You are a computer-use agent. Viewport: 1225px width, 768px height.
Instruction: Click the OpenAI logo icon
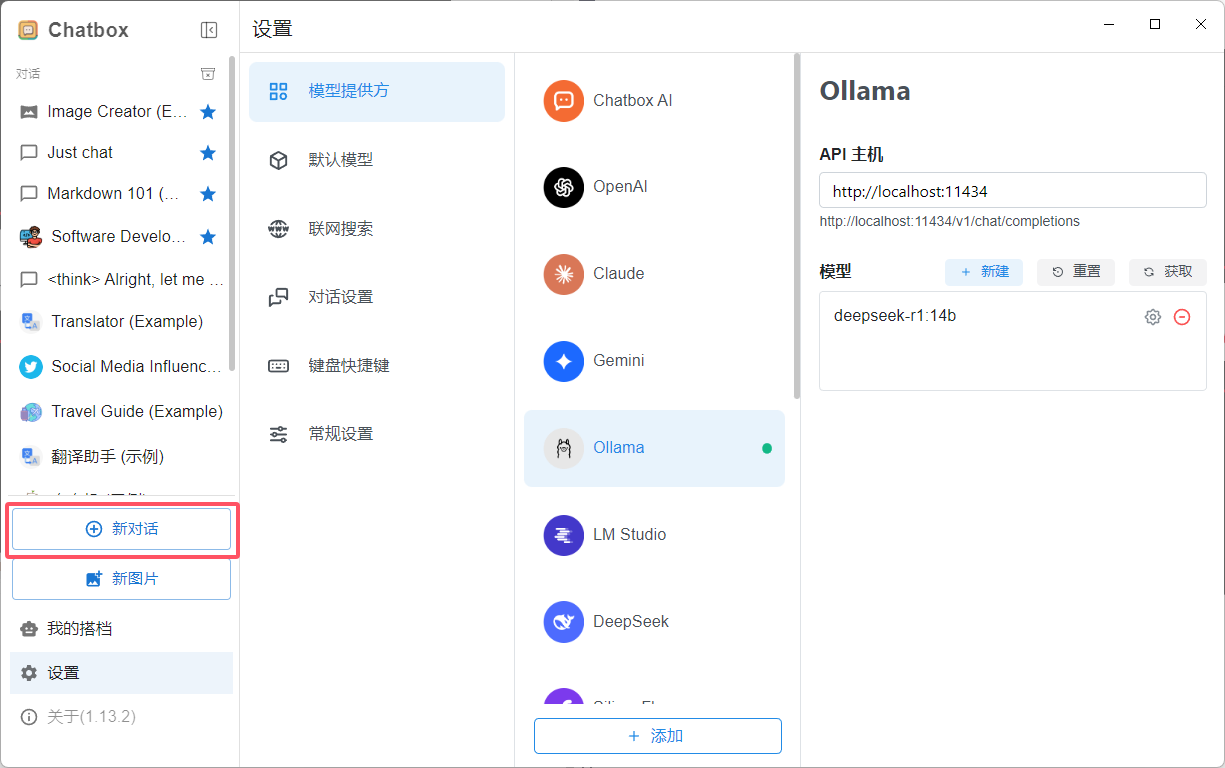coord(564,187)
